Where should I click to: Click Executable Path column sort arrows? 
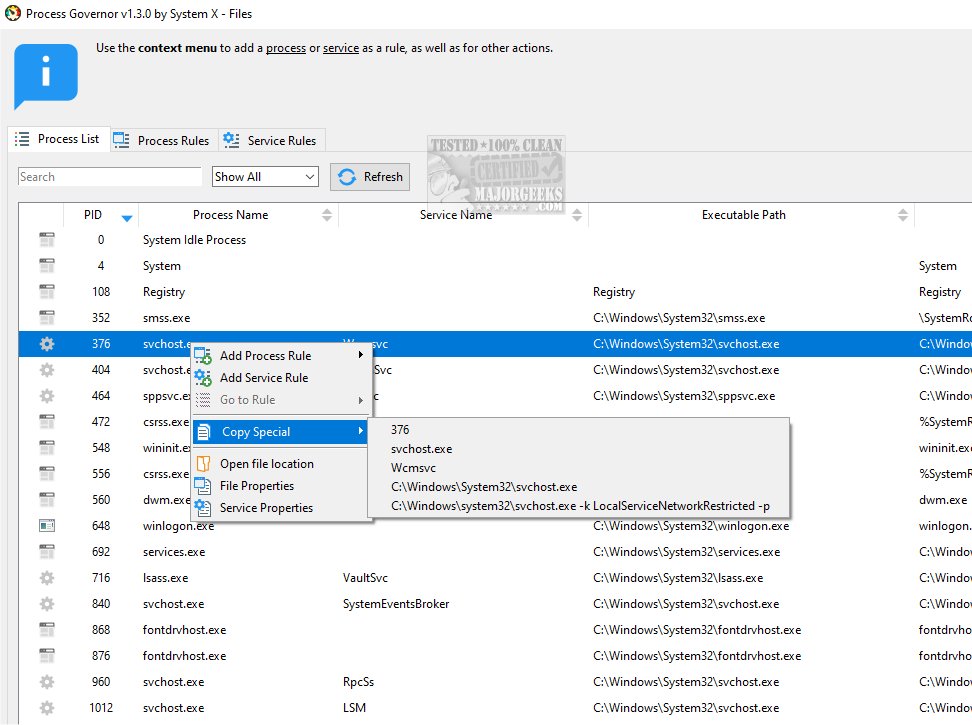(x=903, y=215)
